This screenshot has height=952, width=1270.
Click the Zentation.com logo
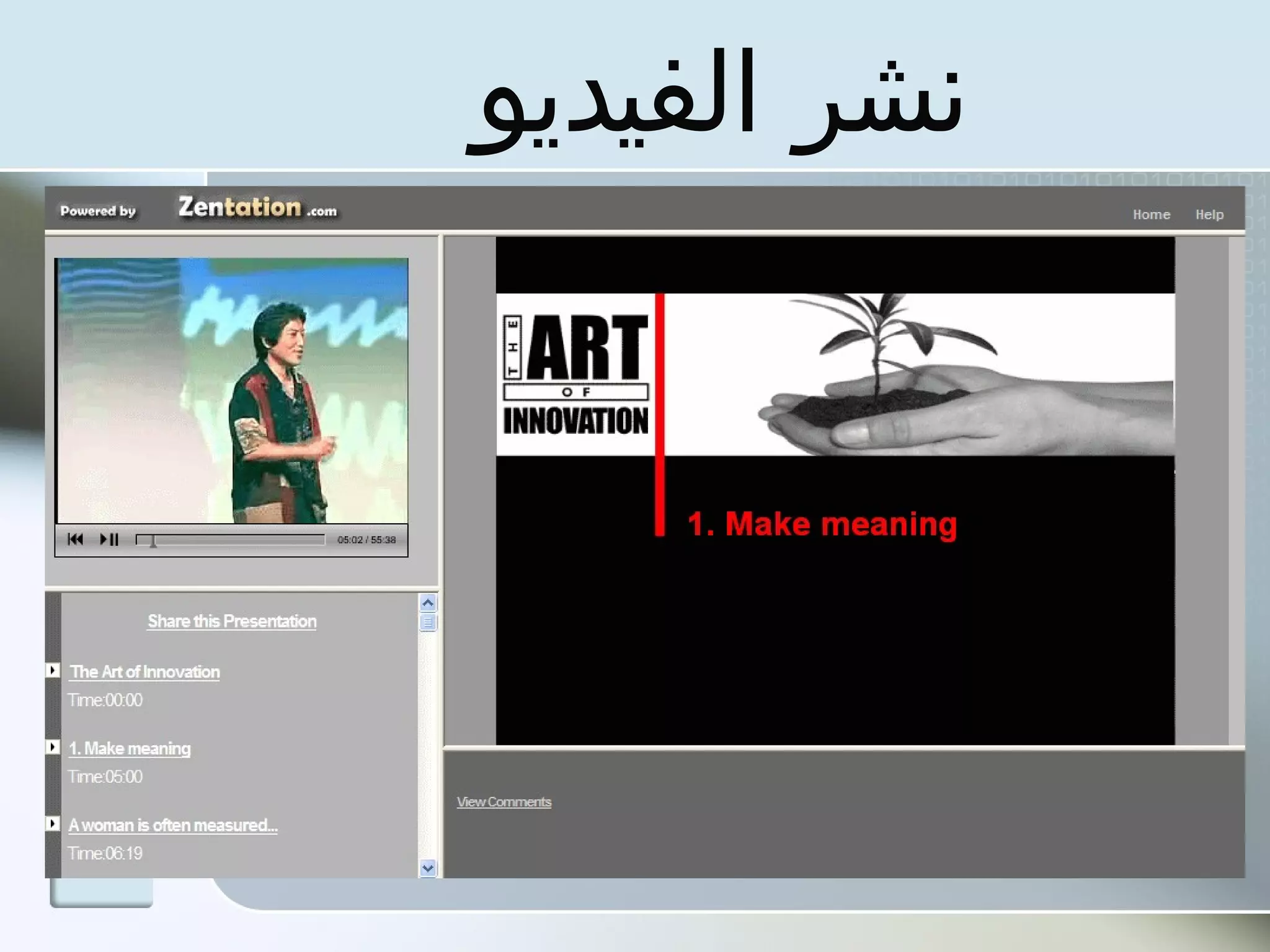pyautogui.click(x=257, y=208)
